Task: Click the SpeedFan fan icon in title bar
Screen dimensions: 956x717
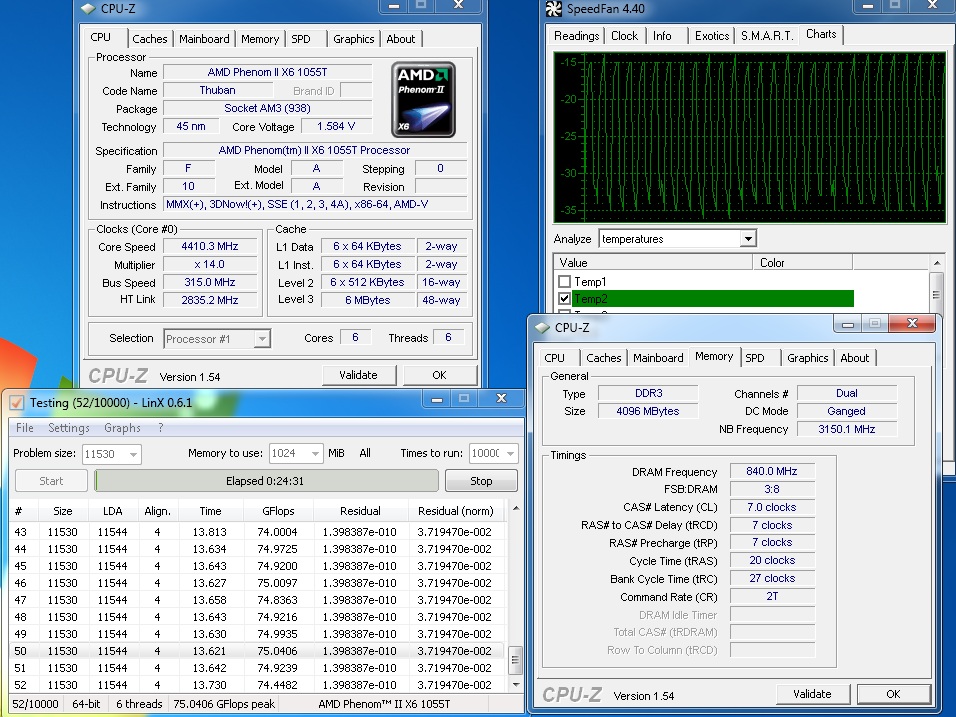Action: pos(553,9)
